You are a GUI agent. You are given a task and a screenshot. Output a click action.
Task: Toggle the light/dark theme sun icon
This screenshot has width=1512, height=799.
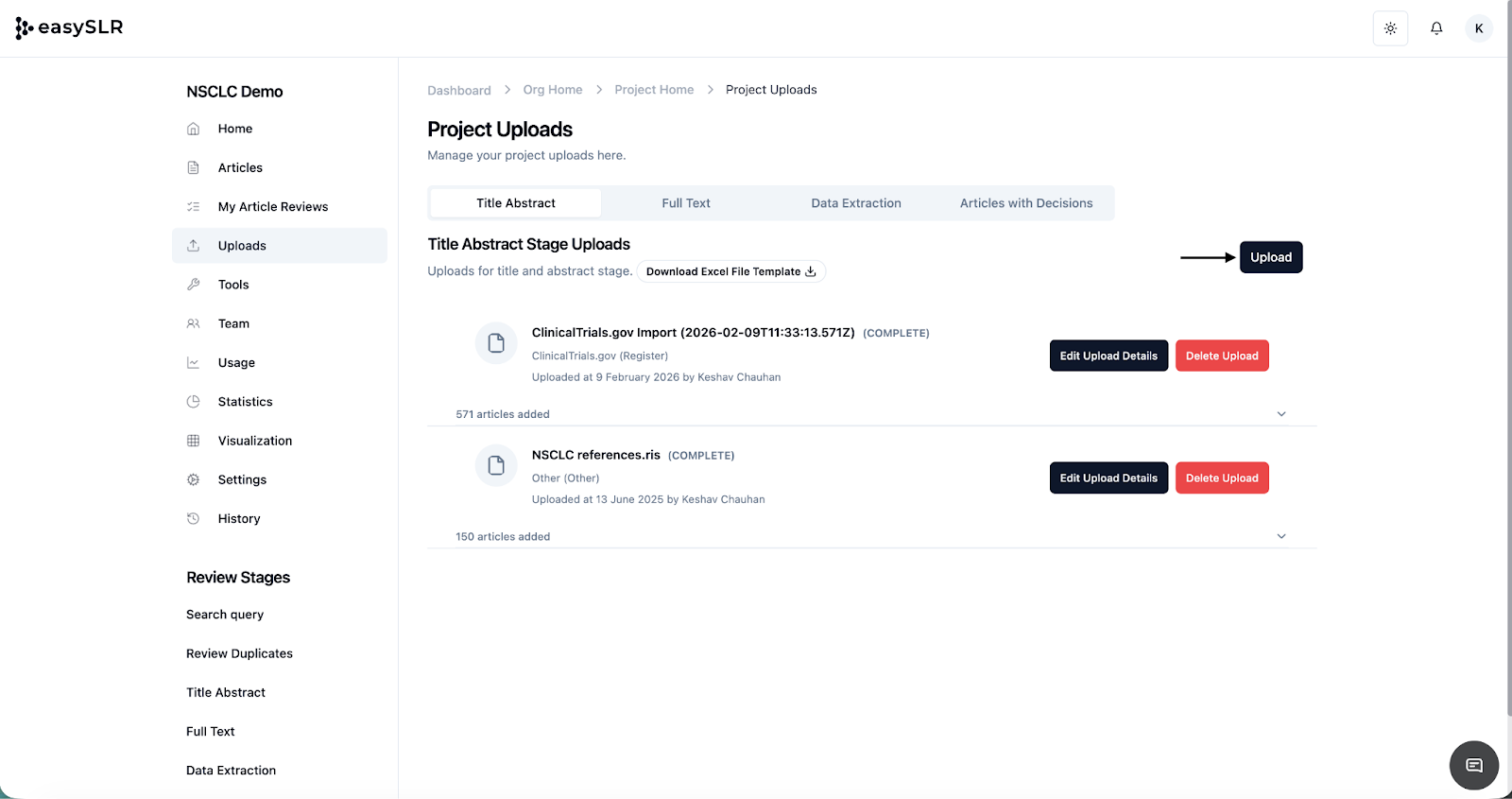(x=1390, y=28)
